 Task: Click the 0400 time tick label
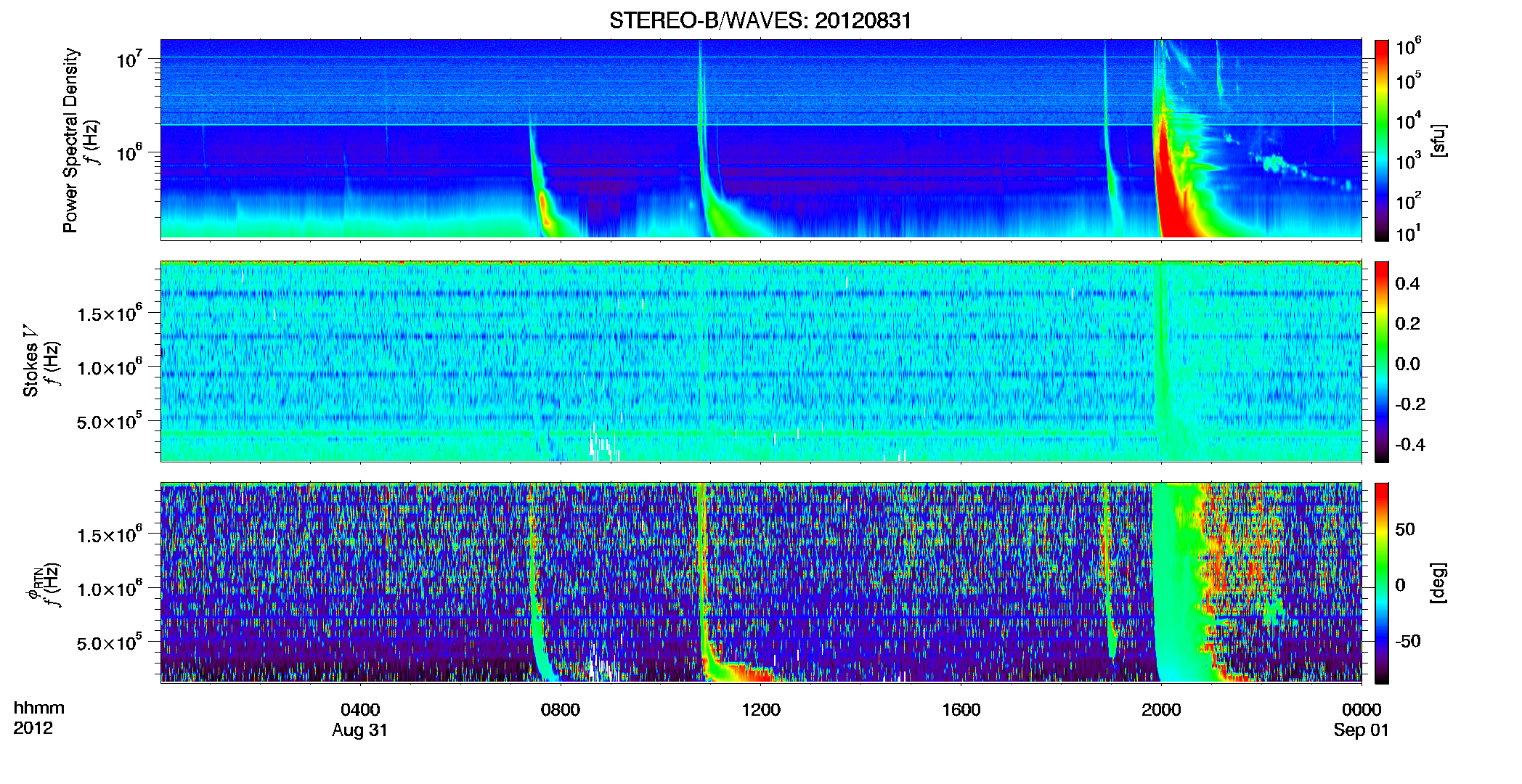point(360,710)
